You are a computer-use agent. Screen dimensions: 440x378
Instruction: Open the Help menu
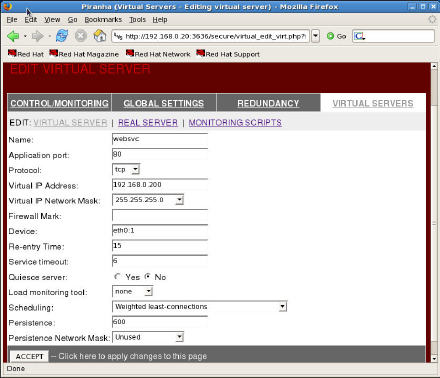point(160,20)
